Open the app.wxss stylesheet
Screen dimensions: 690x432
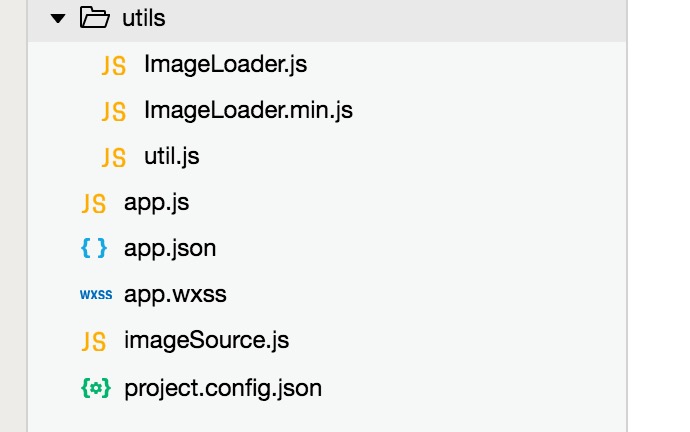[x=175, y=294]
